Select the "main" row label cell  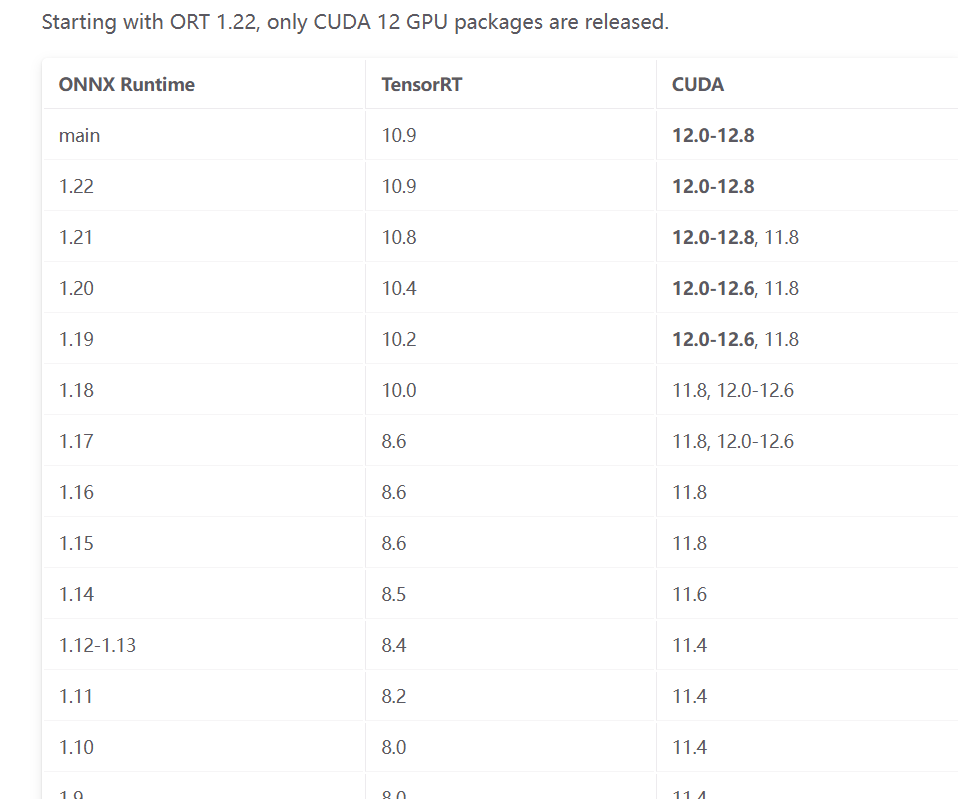coord(79,135)
